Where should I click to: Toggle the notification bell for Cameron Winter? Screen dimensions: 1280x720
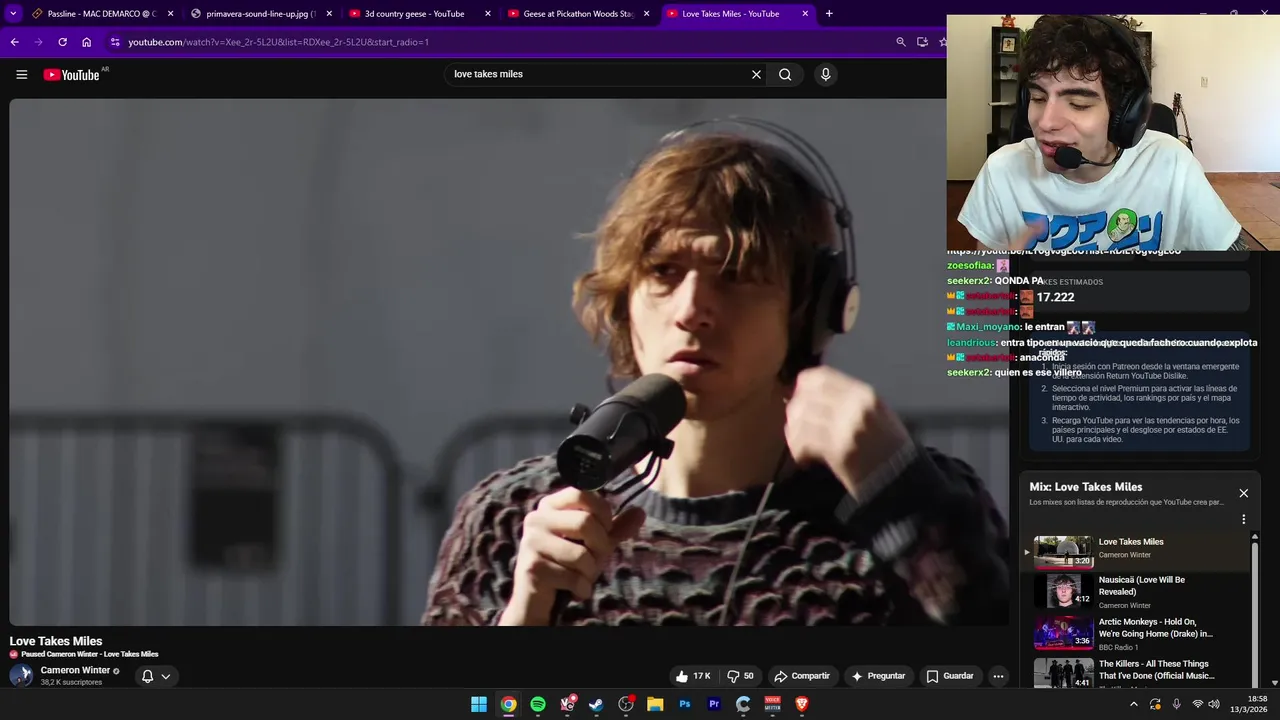pos(147,676)
